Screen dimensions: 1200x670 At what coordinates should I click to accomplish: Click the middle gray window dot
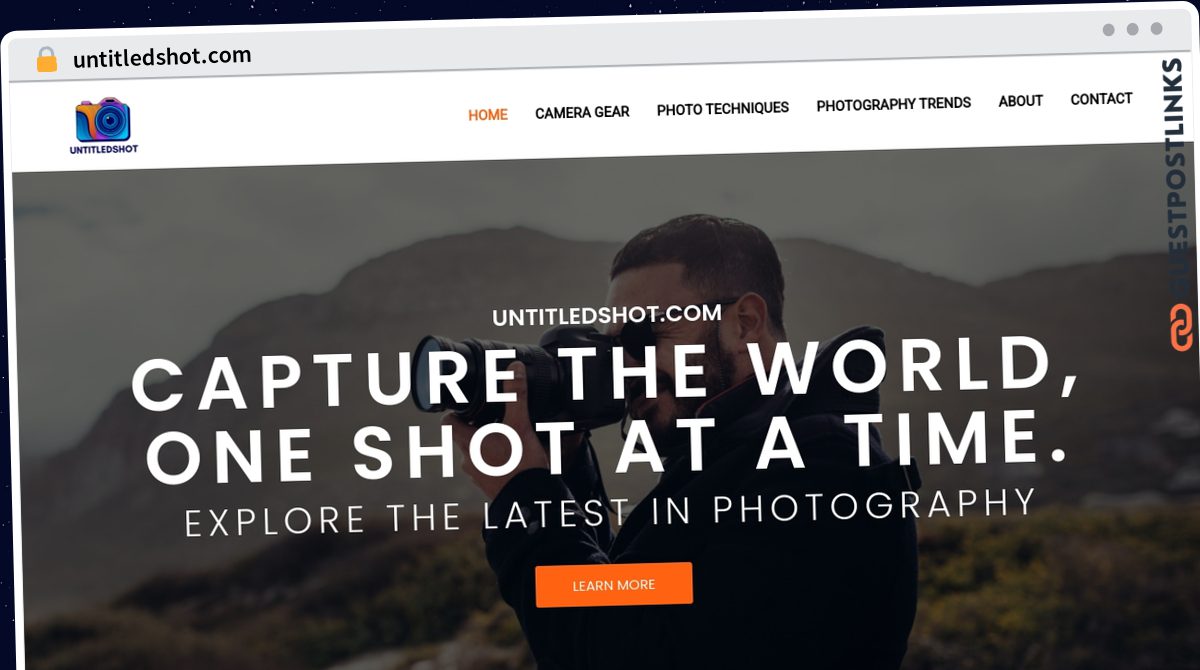coord(1132,30)
